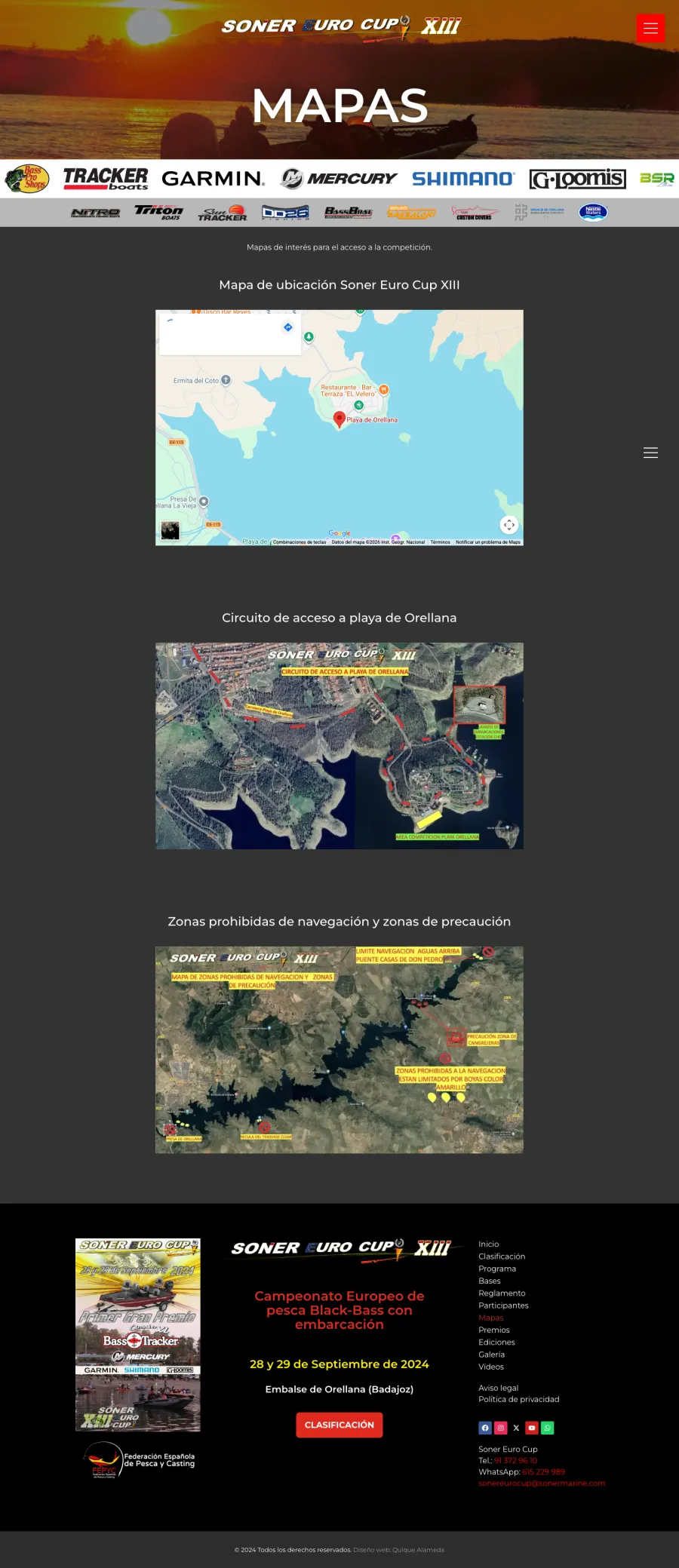This screenshot has height=1568, width=679.
Task: Email sonereurocup@sonermarine.com
Action: coord(542,1483)
